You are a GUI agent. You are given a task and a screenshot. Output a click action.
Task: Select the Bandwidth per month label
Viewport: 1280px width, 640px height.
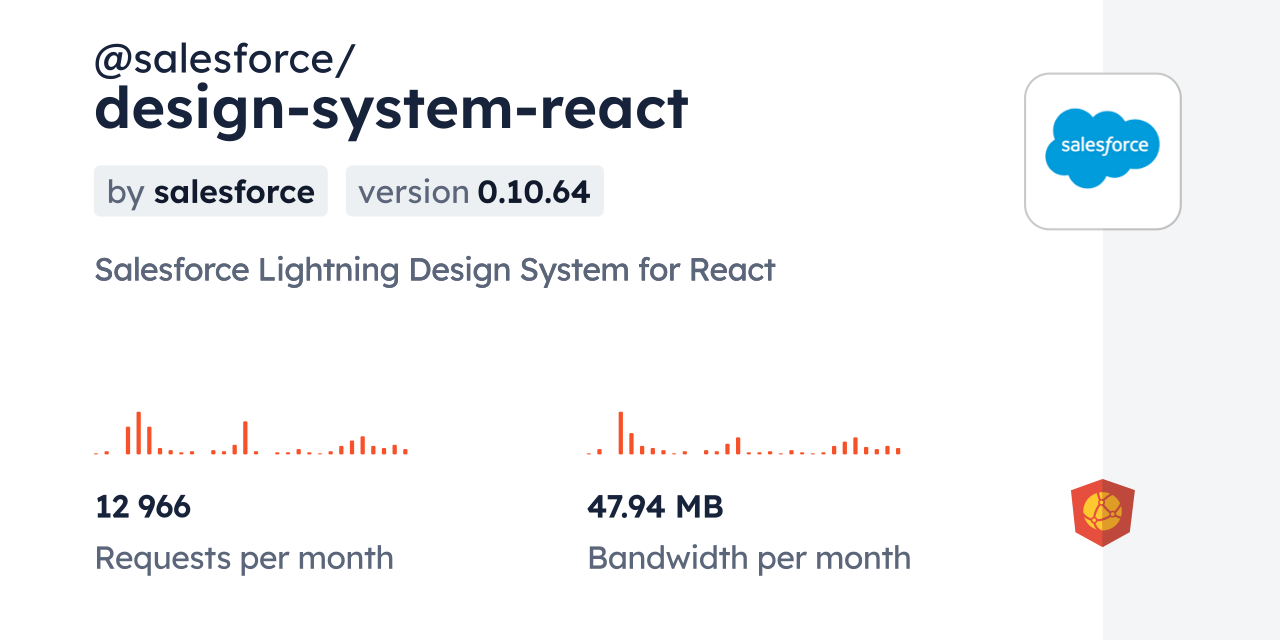[x=749, y=558]
